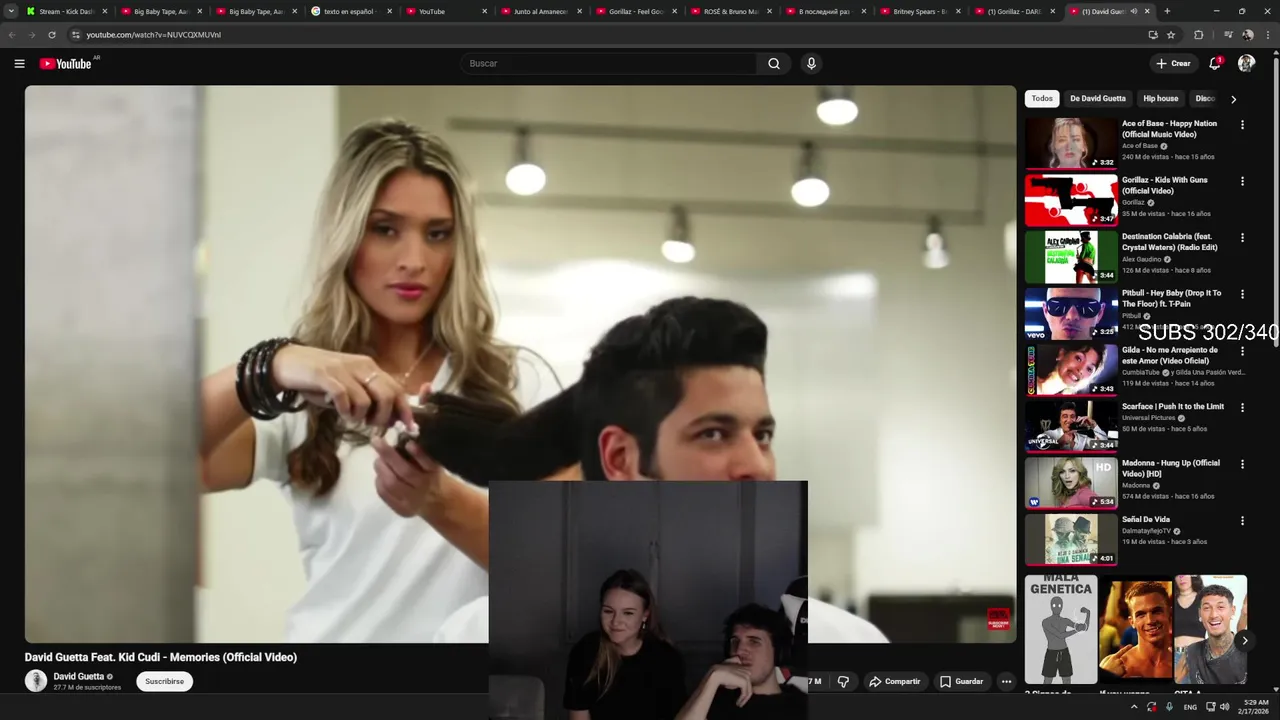
Task: Open David Guetta channel avatar
Action: click(x=36, y=681)
